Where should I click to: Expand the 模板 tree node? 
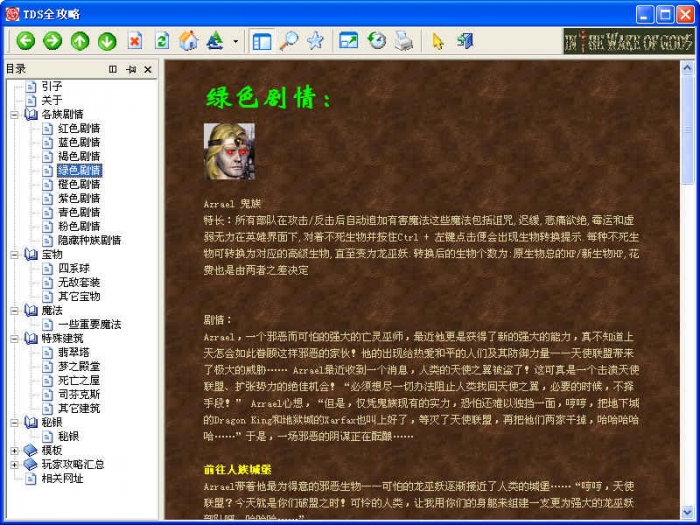(14, 451)
